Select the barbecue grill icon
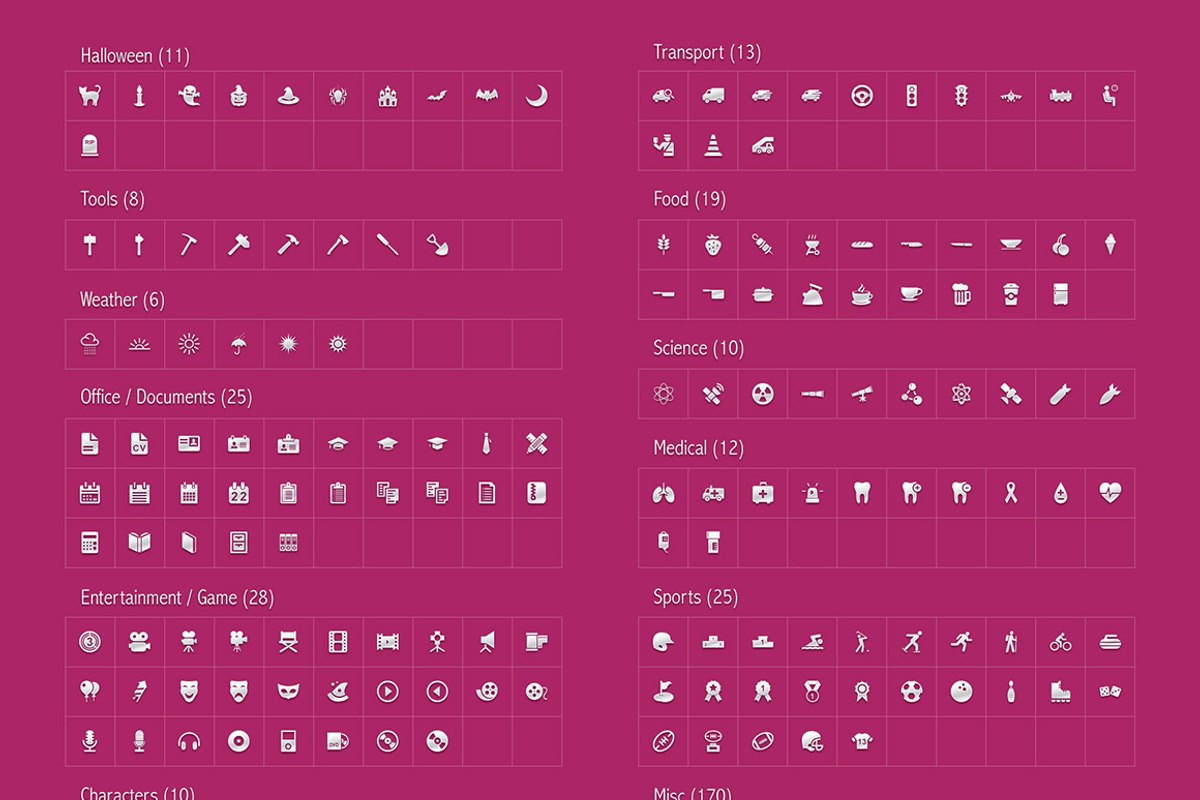Viewport: 1200px width, 800px height. pyautogui.click(x=812, y=244)
